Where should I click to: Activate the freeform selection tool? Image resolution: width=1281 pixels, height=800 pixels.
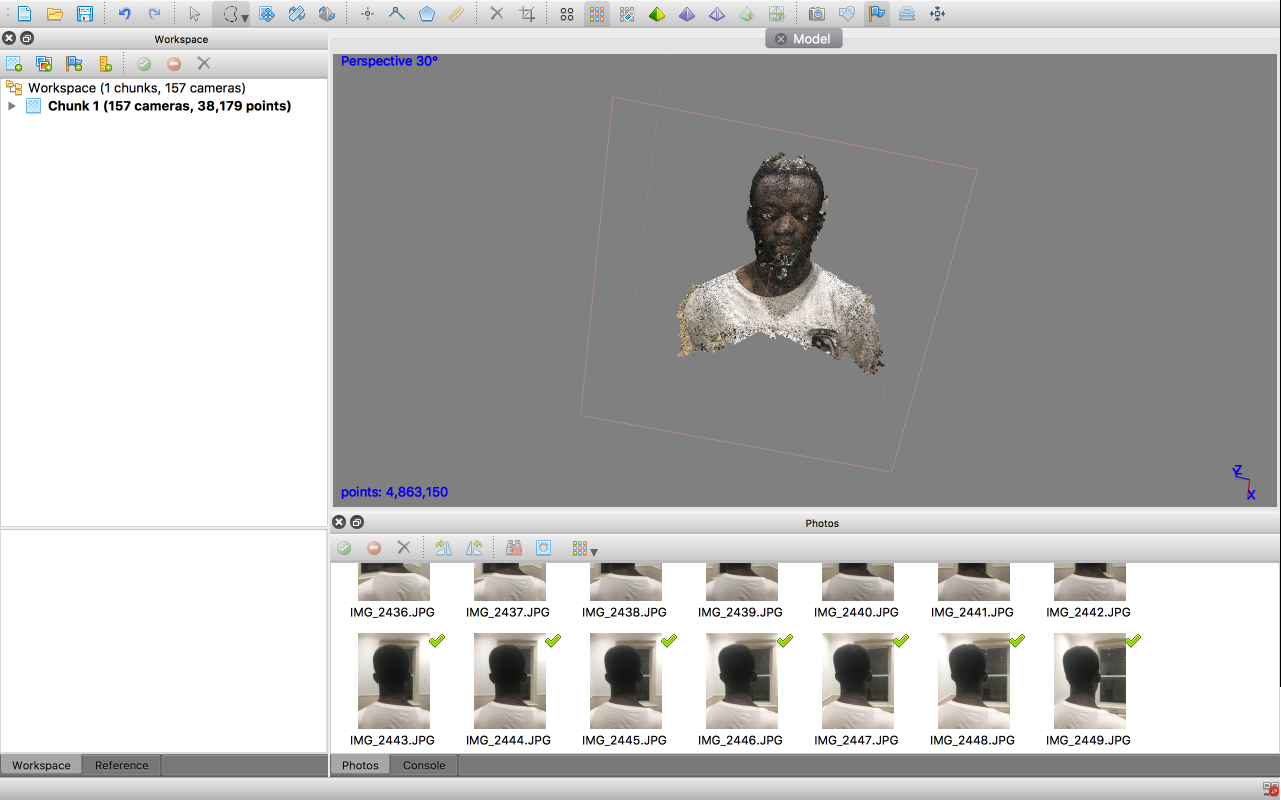pyautogui.click(x=229, y=14)
